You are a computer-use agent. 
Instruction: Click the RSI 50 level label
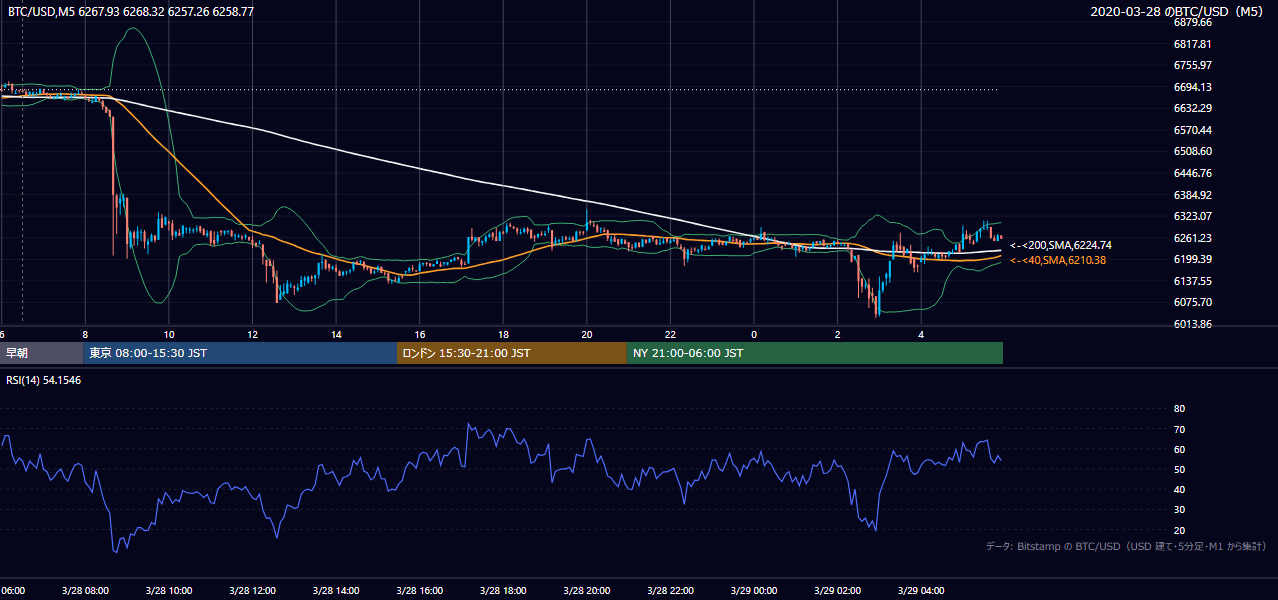[1179, 469]
